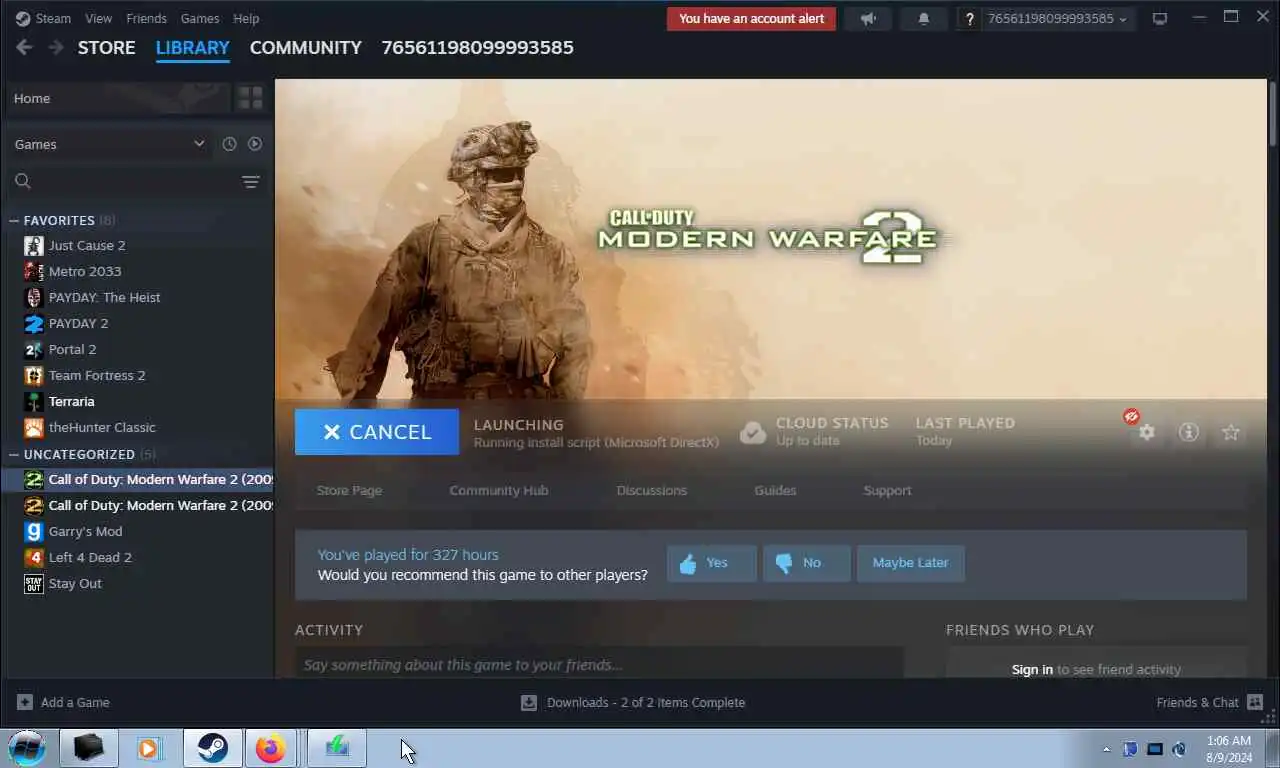Open advanced filter sliders icon
Viewport: 1280px width, 768px height.
click(x=251, y=181)
